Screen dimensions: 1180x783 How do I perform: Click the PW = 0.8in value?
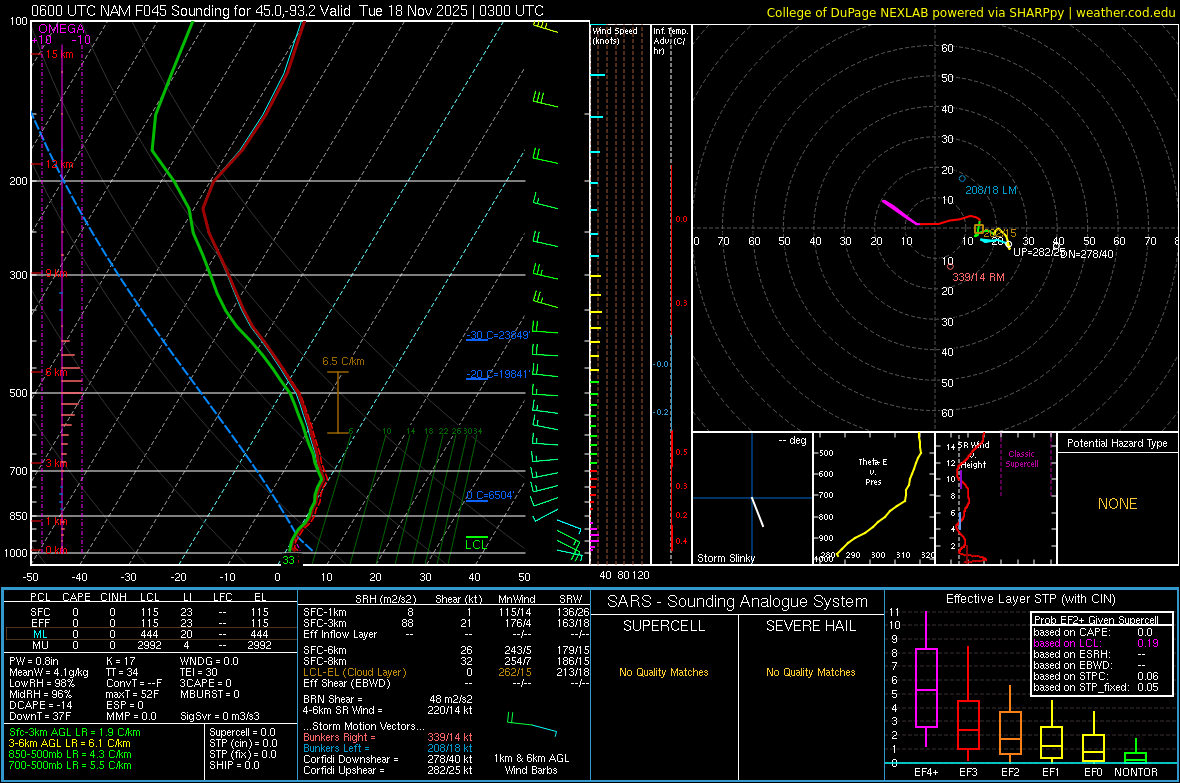coord(34,661)
